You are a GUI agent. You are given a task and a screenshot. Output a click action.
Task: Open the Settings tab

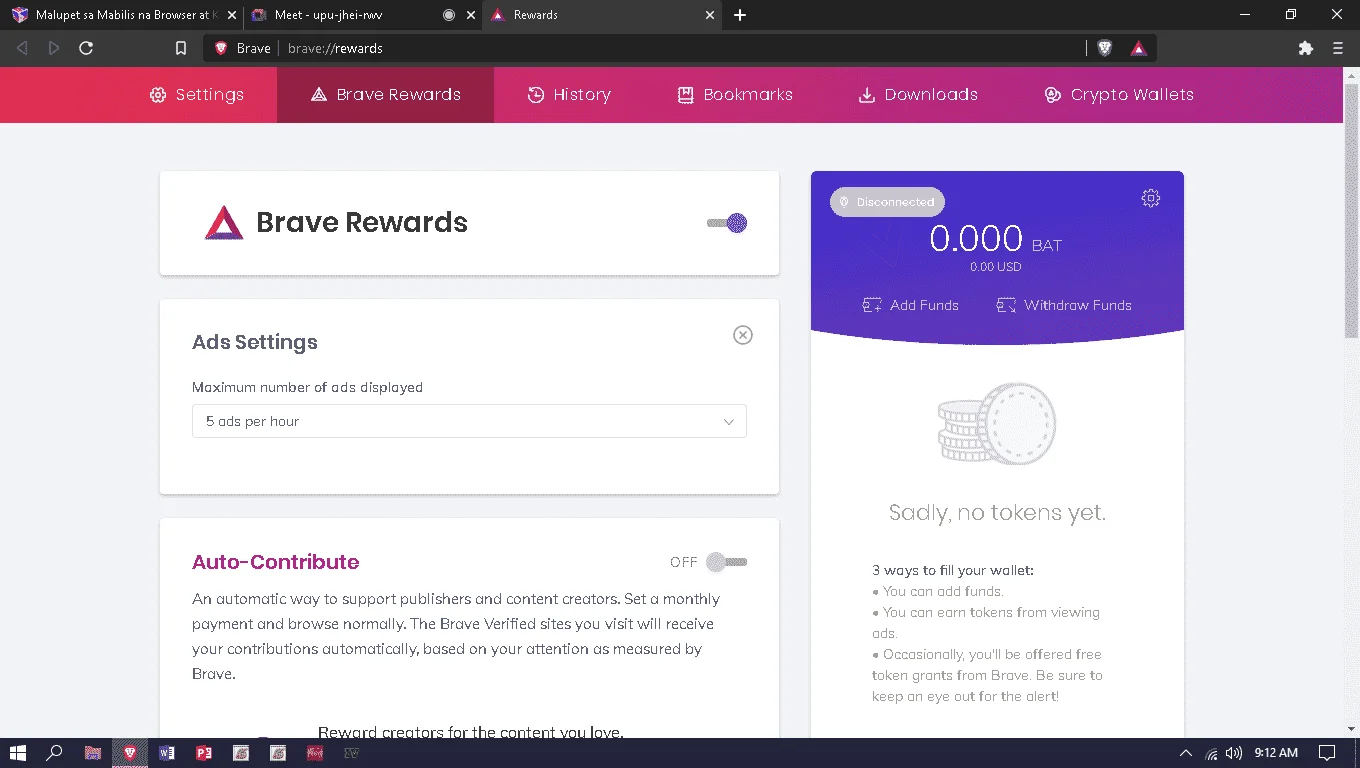coord(197,95)
